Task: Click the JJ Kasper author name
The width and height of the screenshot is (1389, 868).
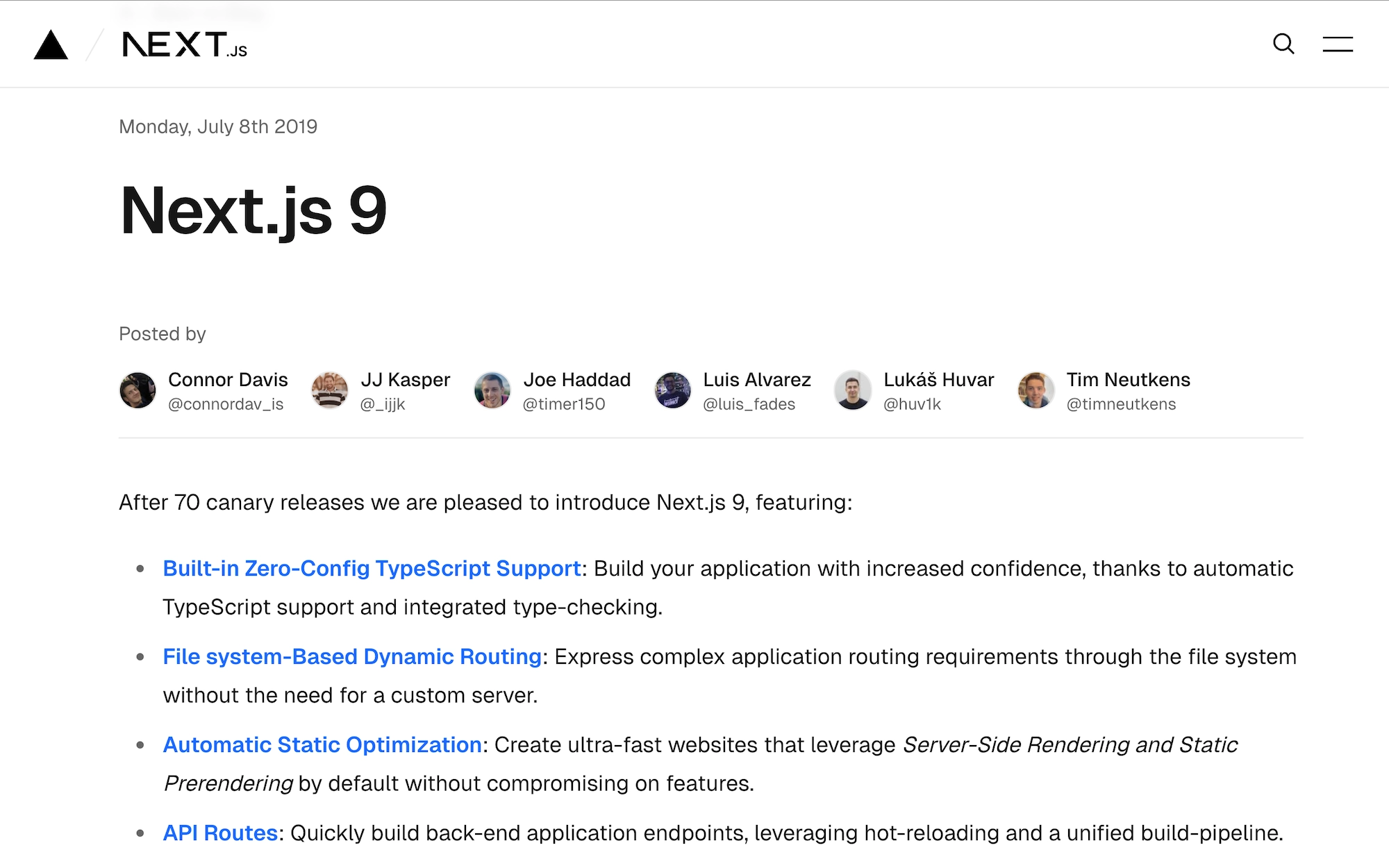Action: pyautogui.click(x=406, y=380)
